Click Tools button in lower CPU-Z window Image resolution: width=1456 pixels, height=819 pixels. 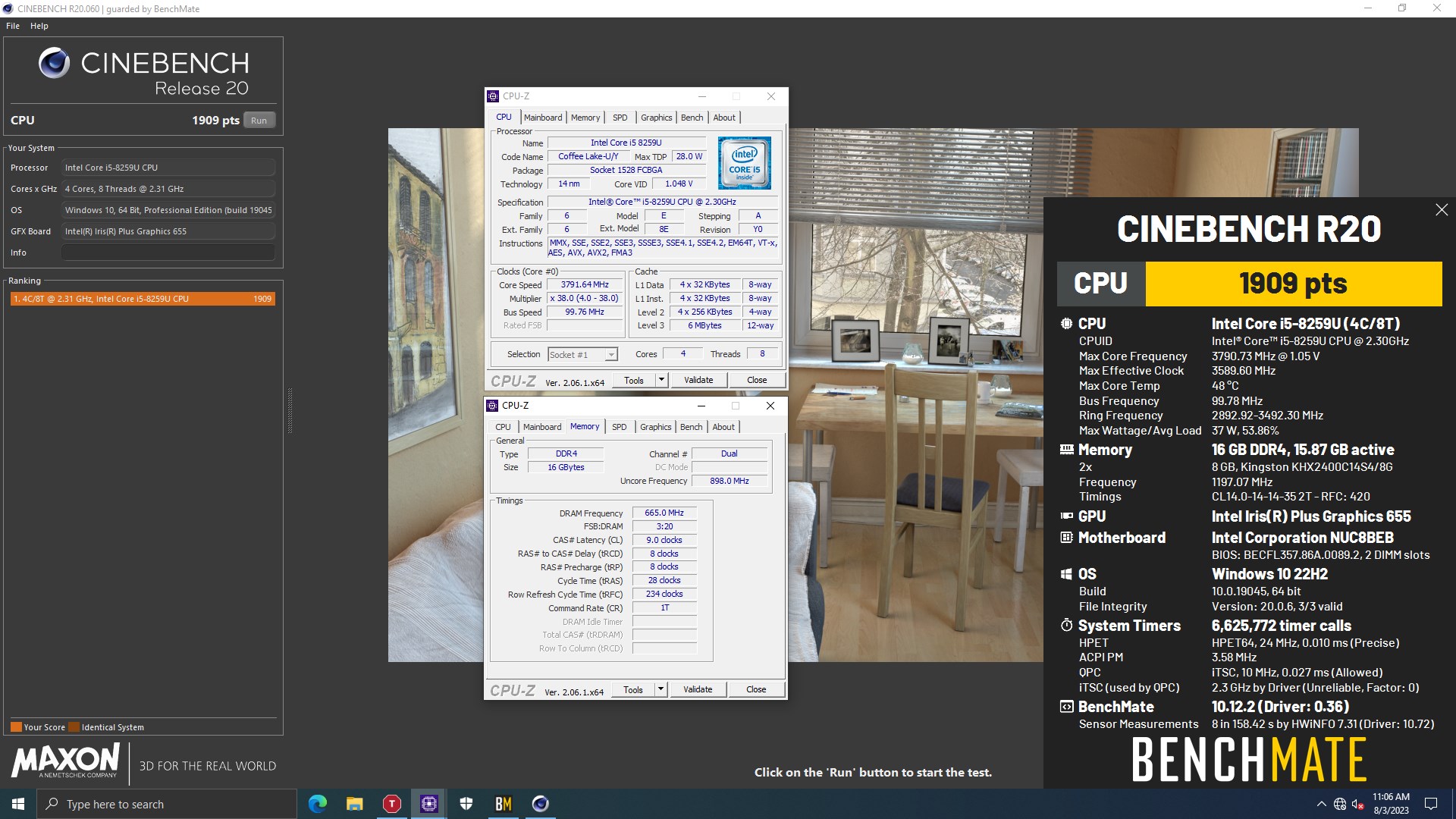point(633,690)
